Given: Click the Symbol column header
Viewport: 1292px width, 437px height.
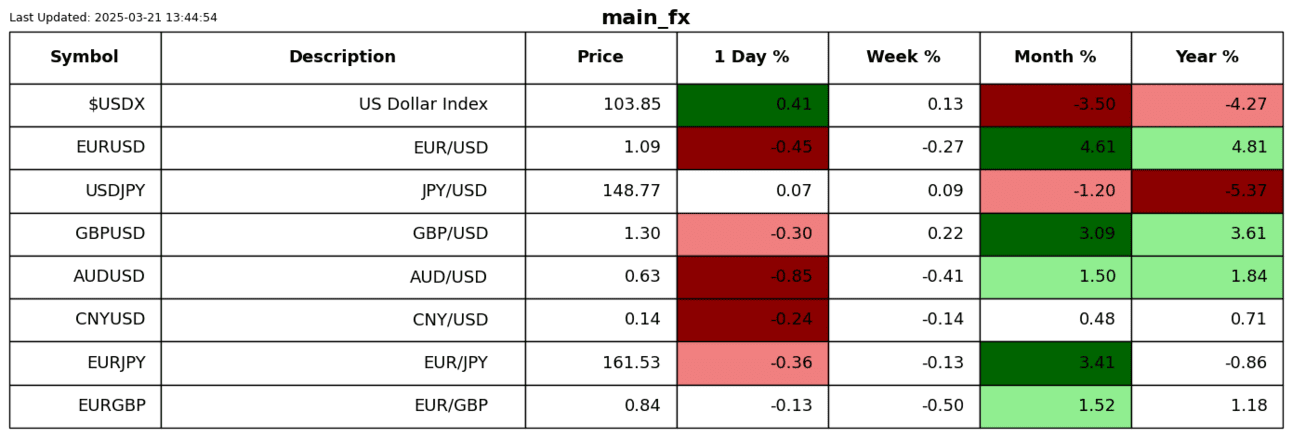Looking at the screenshot, I should click(x=85, y=57).
